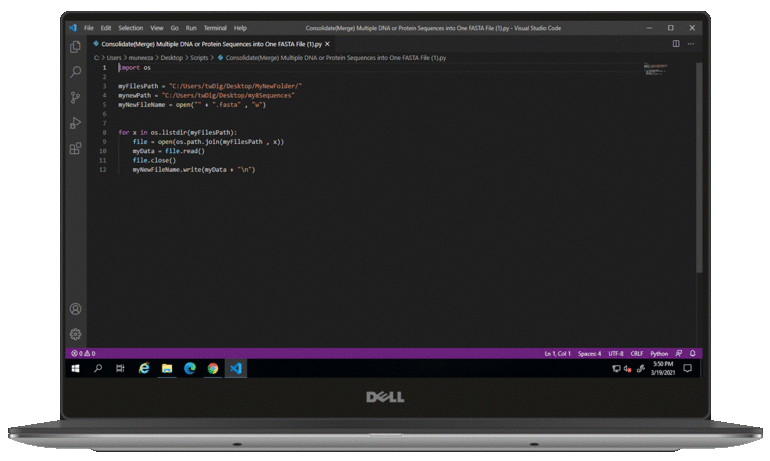Open the notifications bell in status bar
The image size is (770, 461).
692,353
